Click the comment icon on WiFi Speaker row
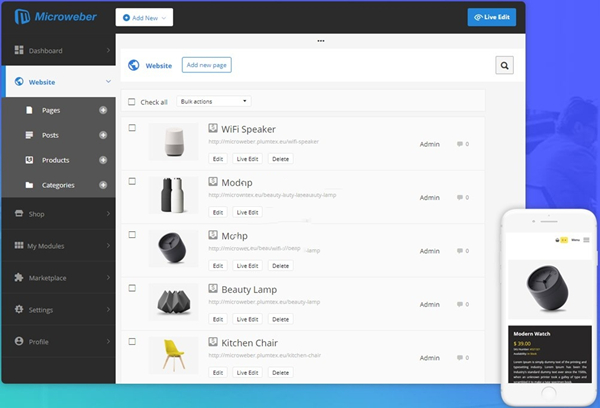This screenshot has width=600, height=408. tap(460, 144)
